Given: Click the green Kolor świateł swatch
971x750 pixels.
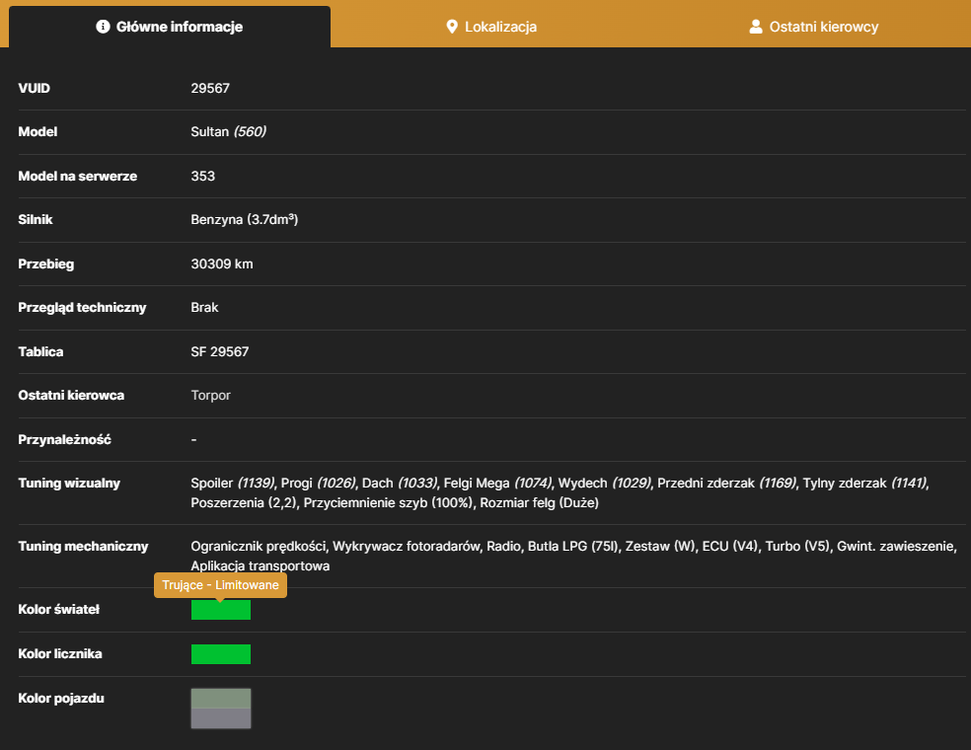Looking at the screenshot, I should pos(221,610).
